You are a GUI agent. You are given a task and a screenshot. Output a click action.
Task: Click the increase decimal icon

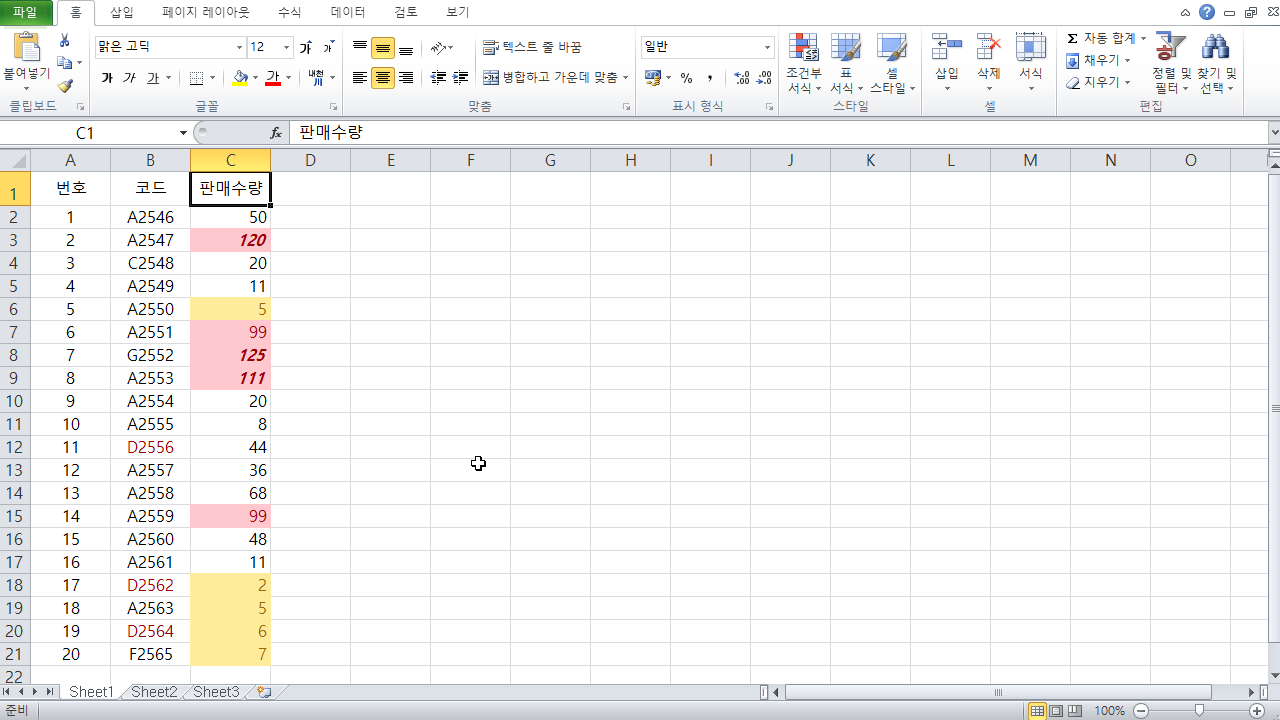click(x=741, y=78)
